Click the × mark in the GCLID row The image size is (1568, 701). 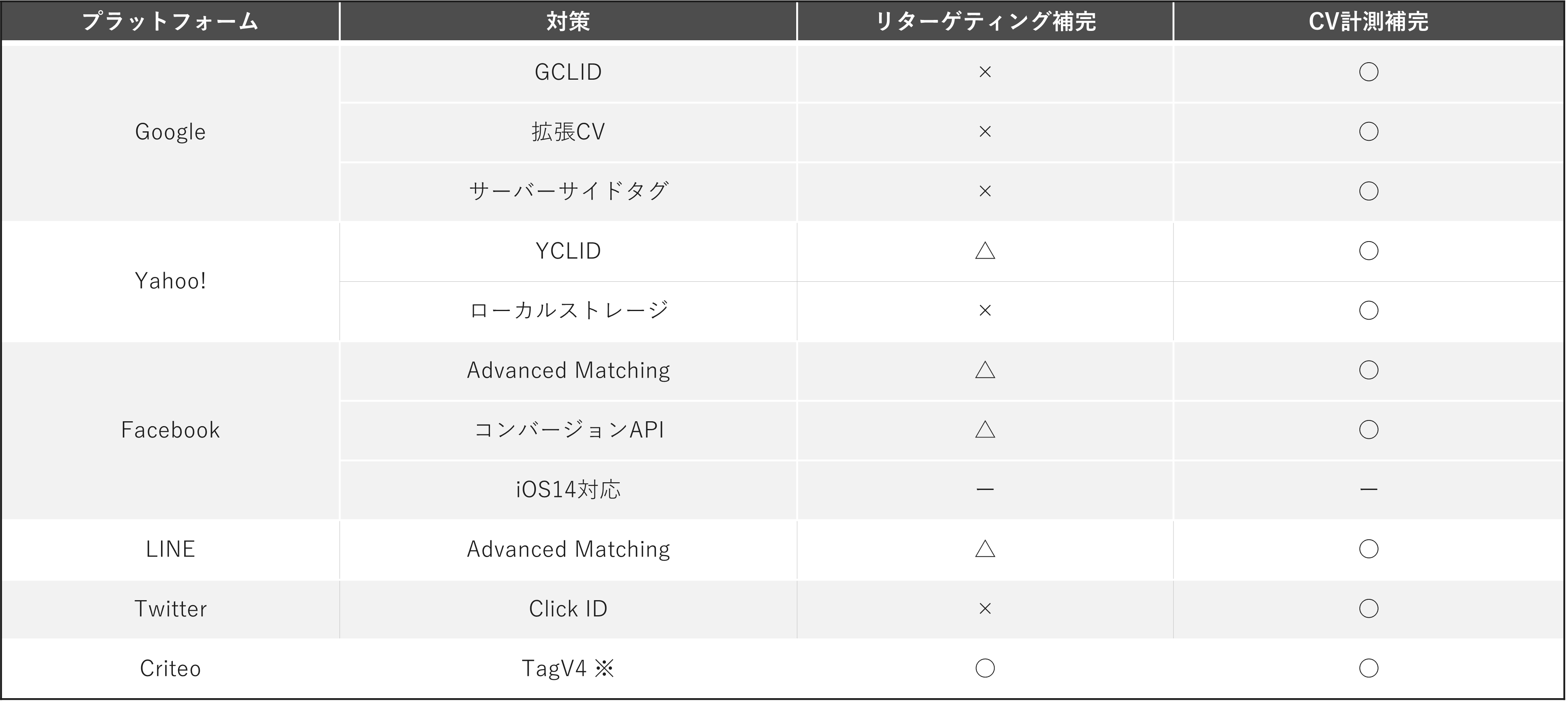pyautogui.click(x=985, y=72)
